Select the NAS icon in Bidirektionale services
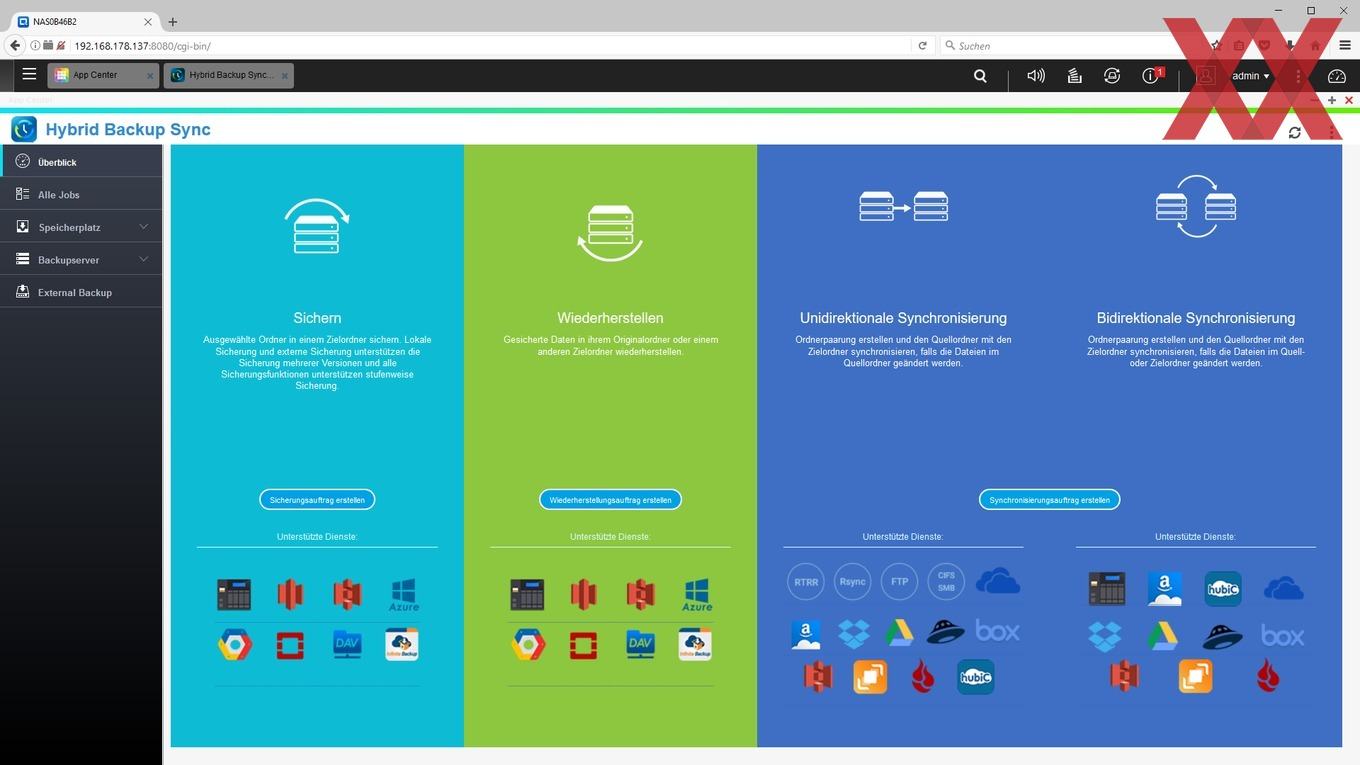 point(1107,589)
